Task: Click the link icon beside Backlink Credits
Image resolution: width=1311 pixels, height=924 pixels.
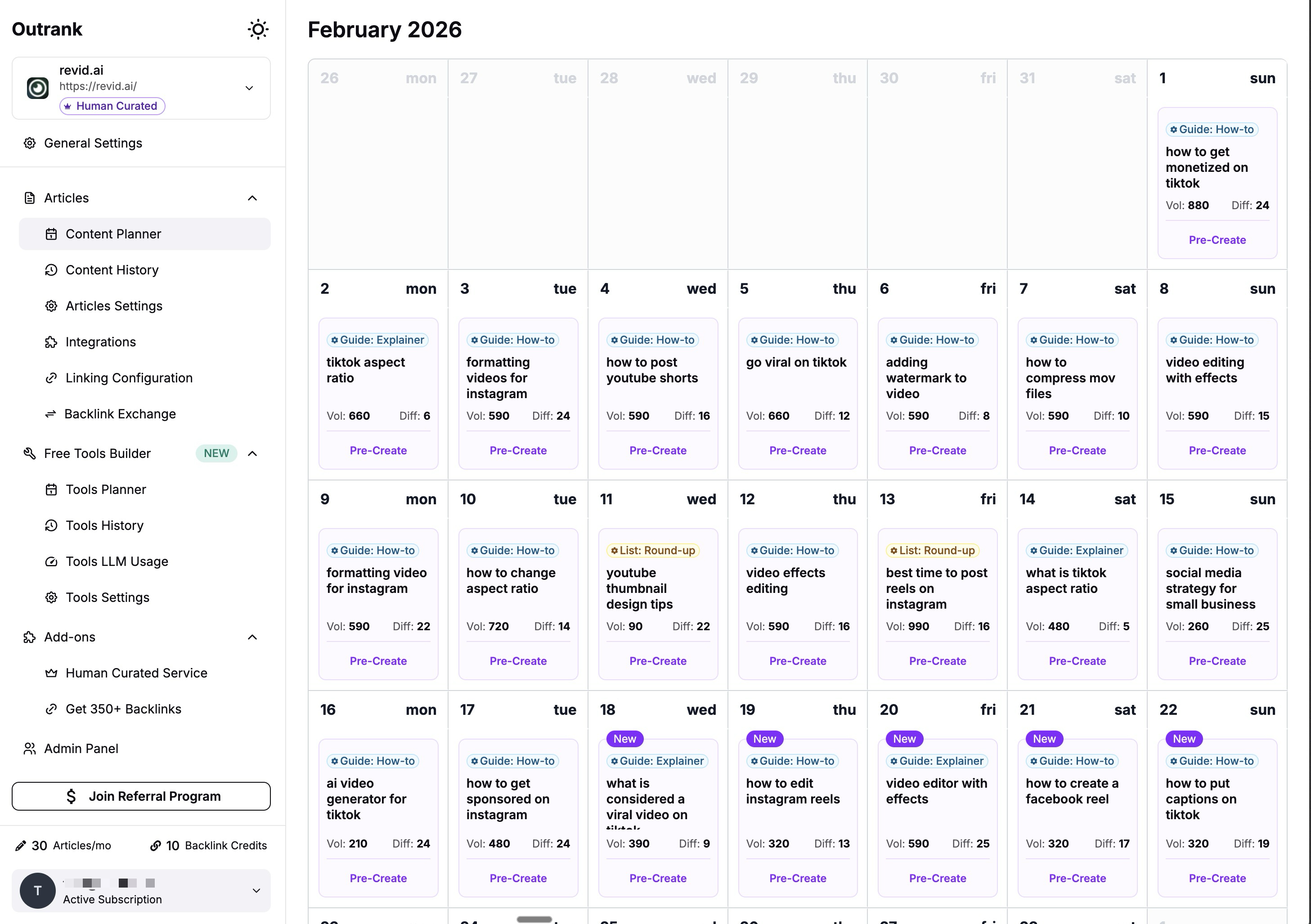Action: click(155, 846)
